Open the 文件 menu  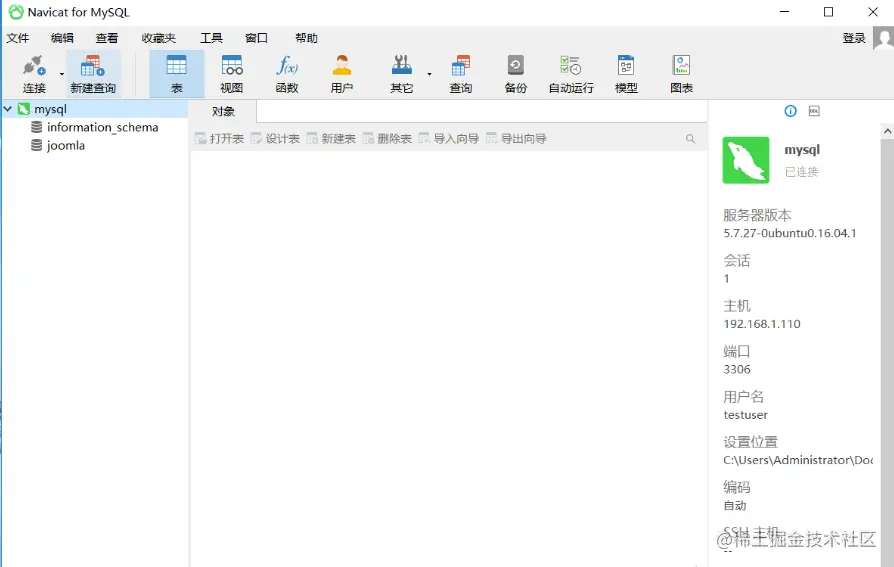[x=17, y=38]
